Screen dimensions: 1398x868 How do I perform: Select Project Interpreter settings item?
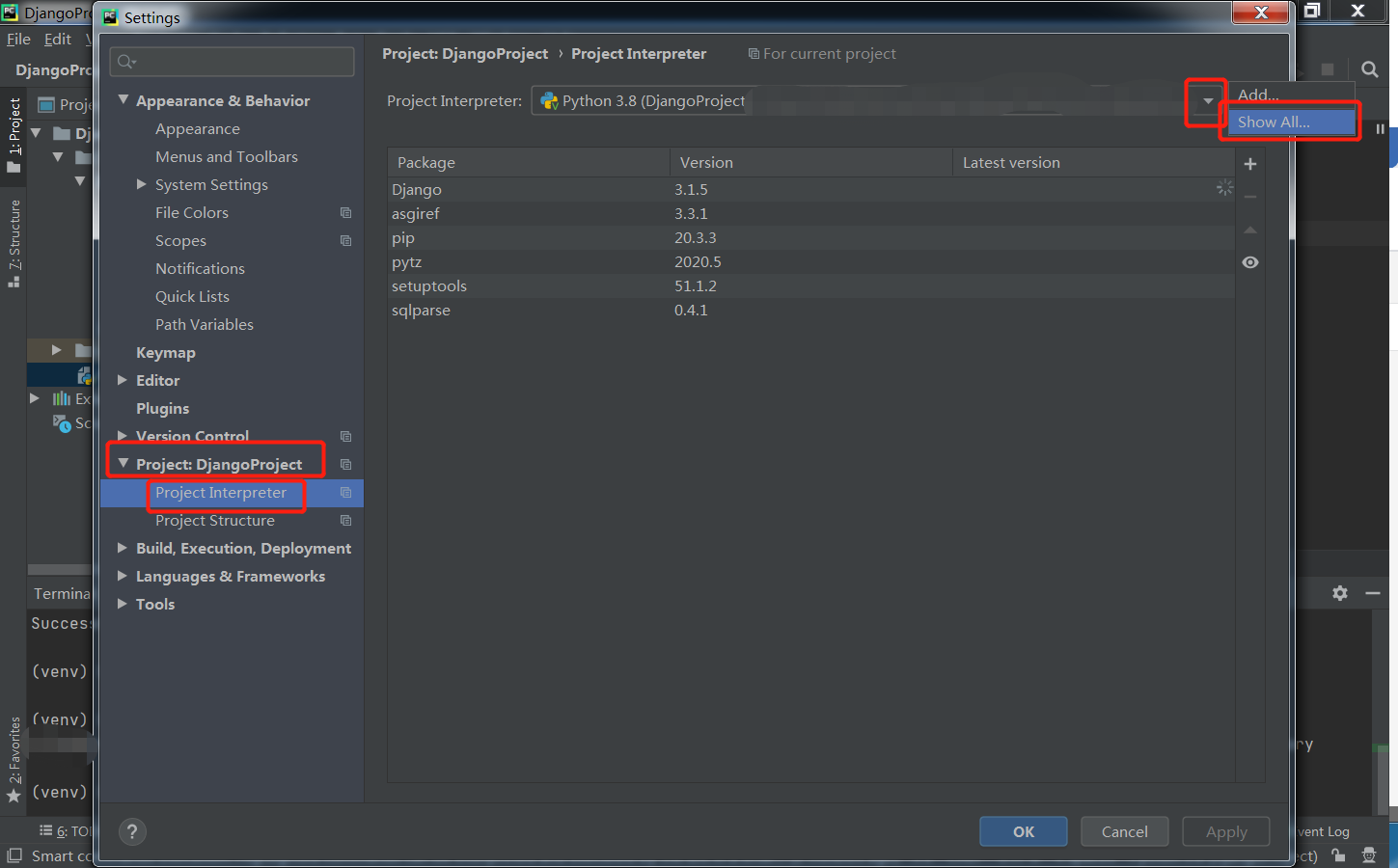pos(221,492)
